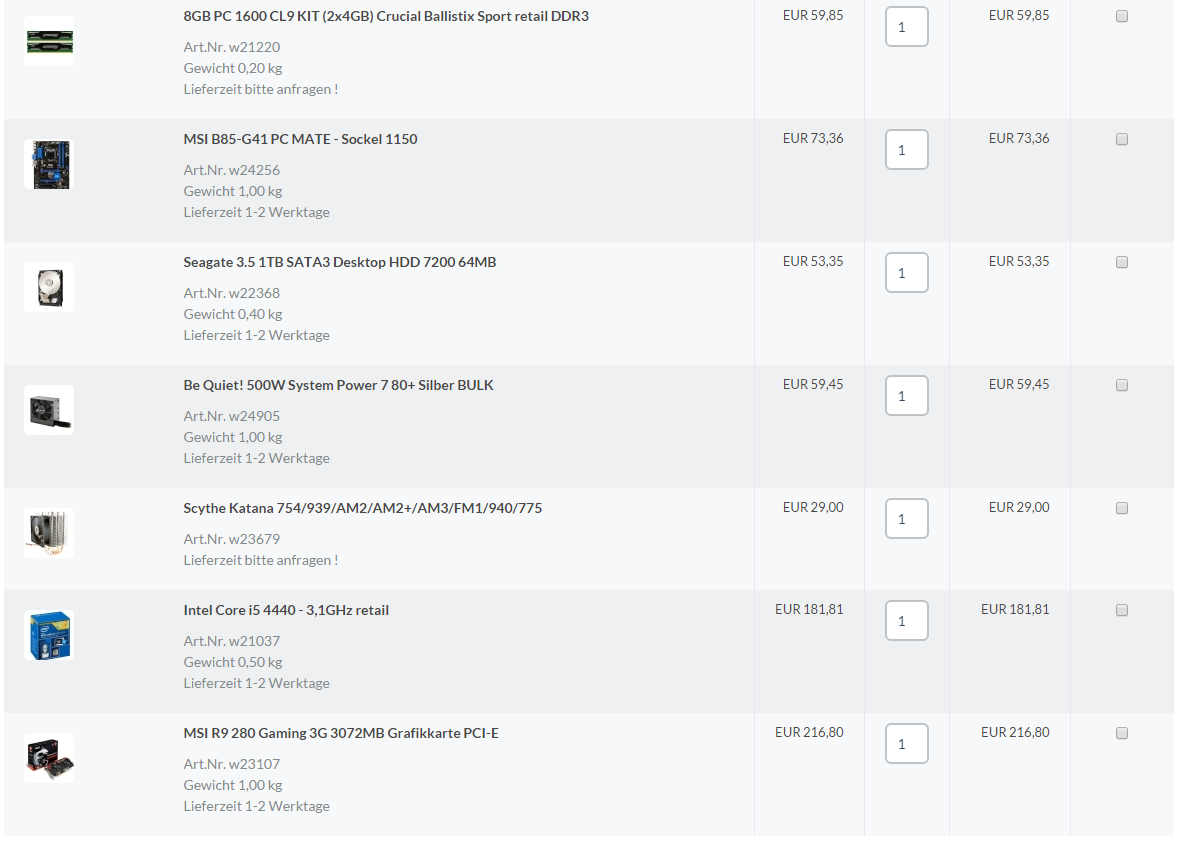Click the quantity box for Scythe Katana
Viewport: 1185px width, 841px height.
[907, 519]
